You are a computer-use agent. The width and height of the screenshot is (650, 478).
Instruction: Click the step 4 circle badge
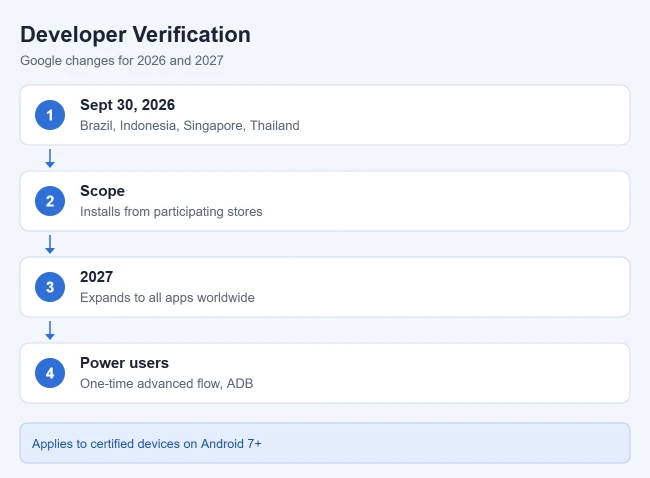[x=50, y=373]
